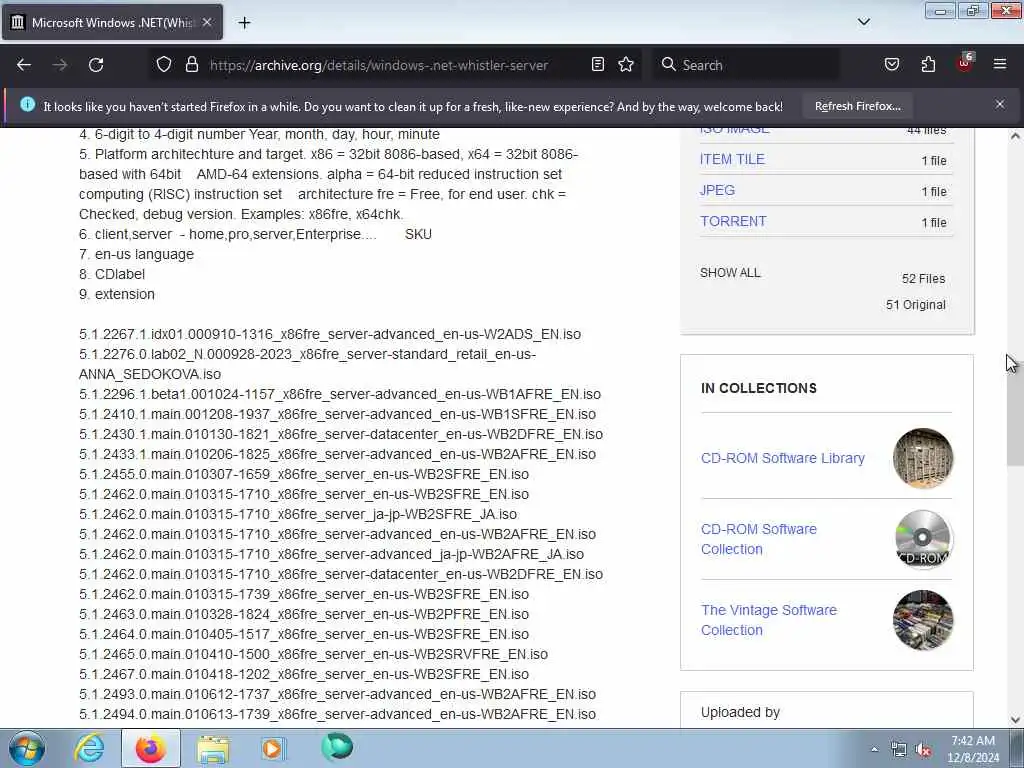List all tabs dropdown arrow
Screen dimensions: 1024x768
[863, 22]
